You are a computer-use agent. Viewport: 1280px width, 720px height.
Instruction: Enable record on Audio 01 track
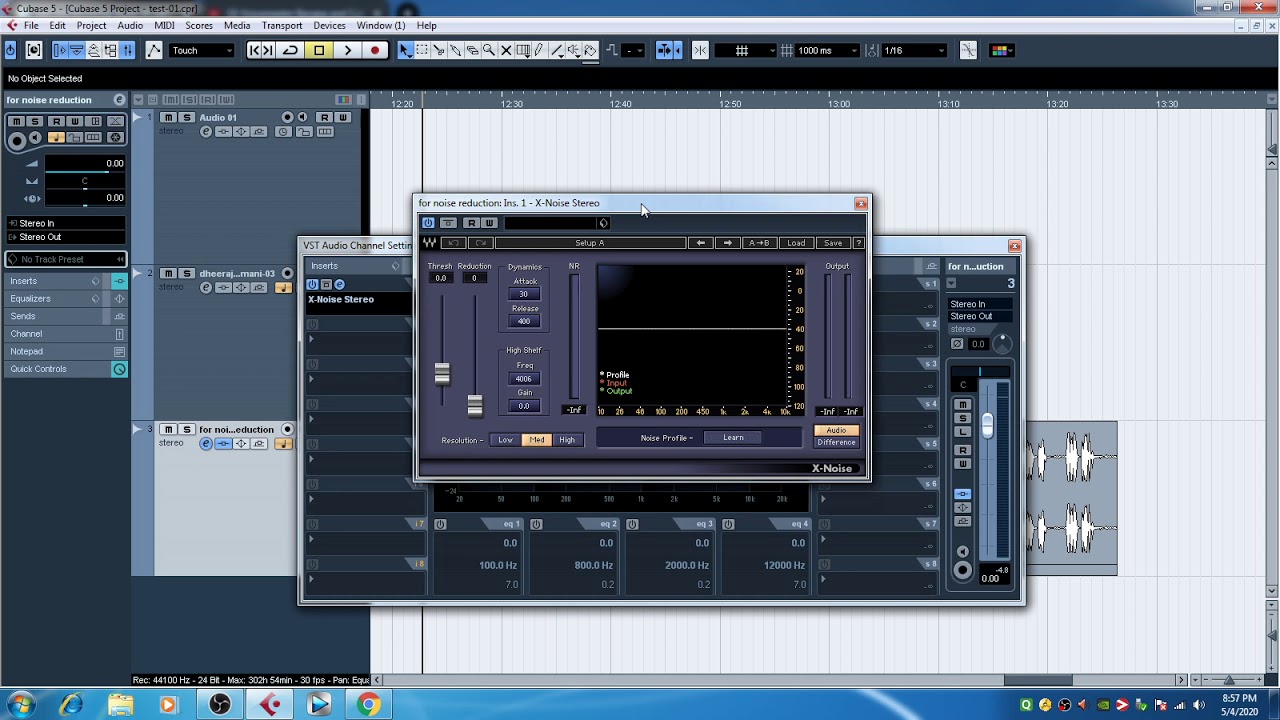click(x=287, y=117)
